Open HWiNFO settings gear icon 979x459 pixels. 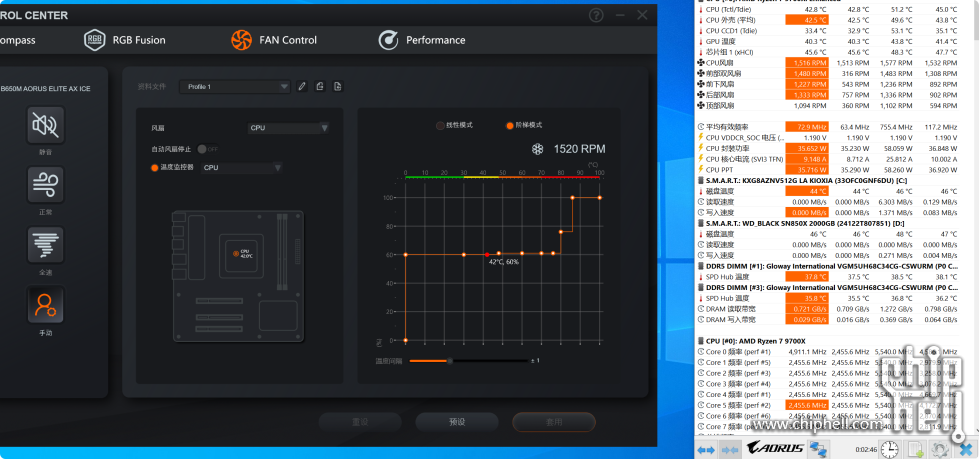pyautogui.click(x=940, y=448)
